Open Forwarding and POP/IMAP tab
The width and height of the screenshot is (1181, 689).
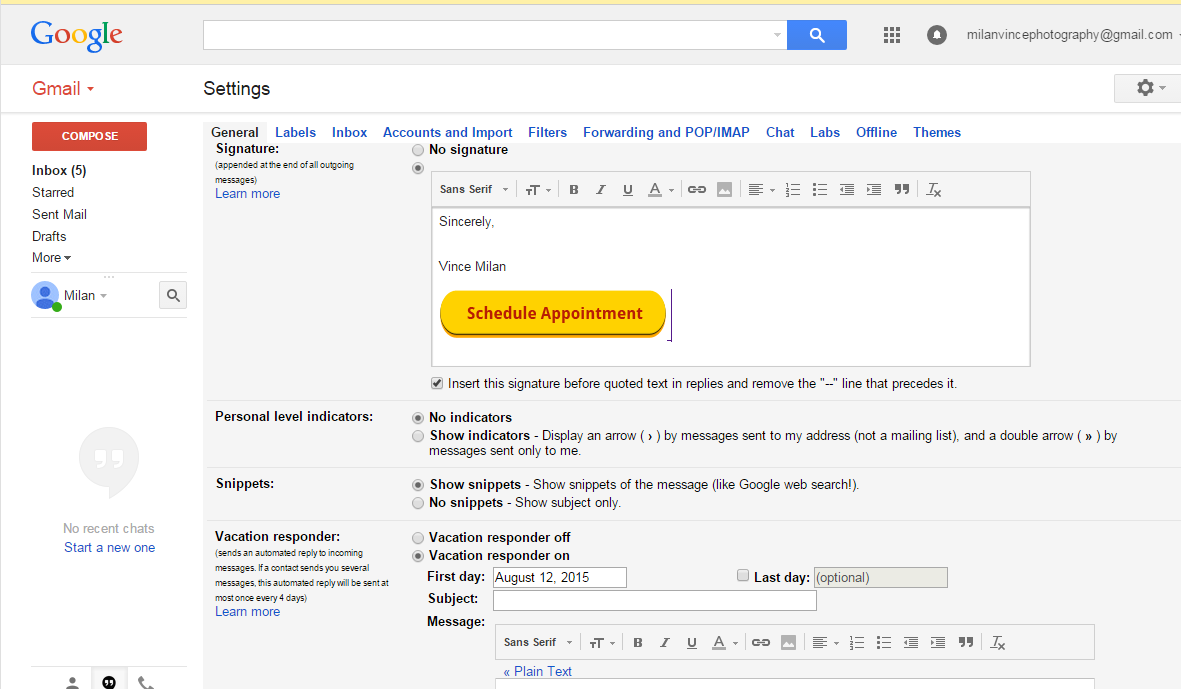click(x=666, y=133)
